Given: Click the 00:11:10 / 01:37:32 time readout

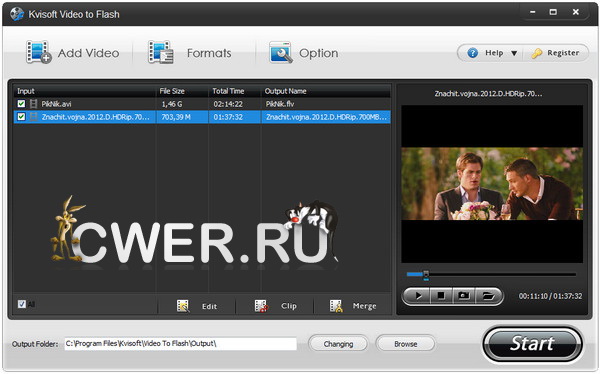Looking at the screenshot, I should click(x=550, y=296).
